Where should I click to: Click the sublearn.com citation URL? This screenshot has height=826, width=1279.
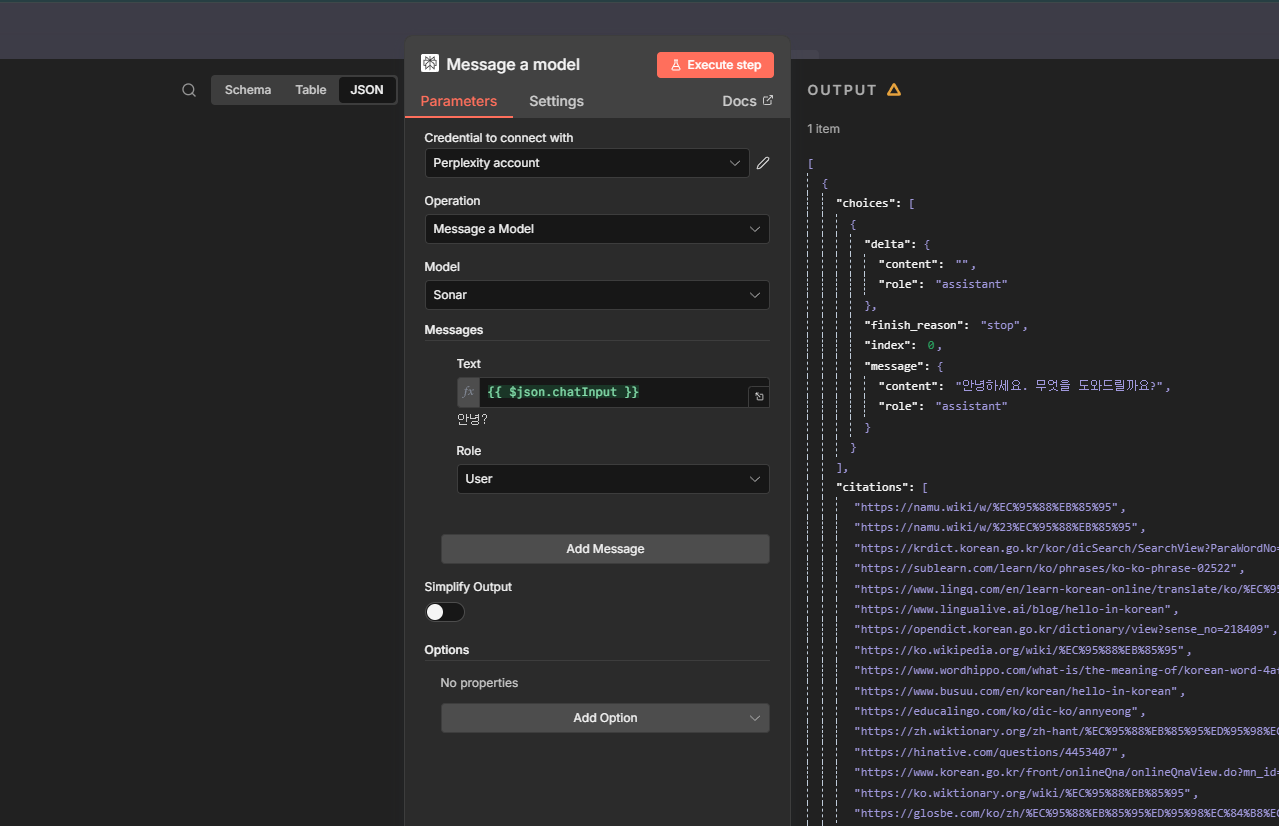pos(1046,568)
